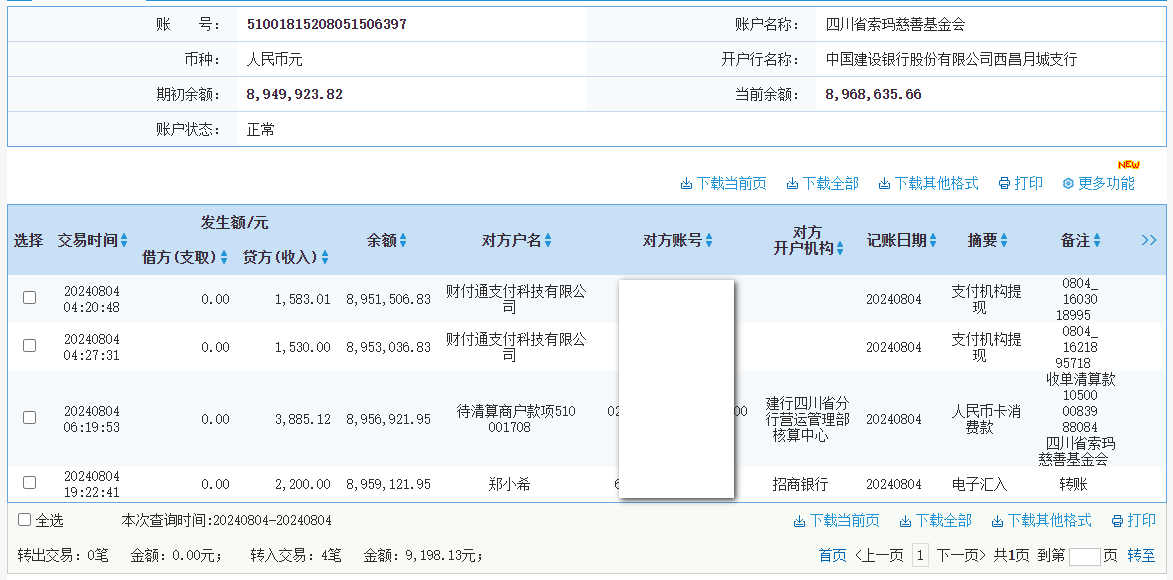
Task: Click credit amount 1,583.01
Action: point(302,299)
